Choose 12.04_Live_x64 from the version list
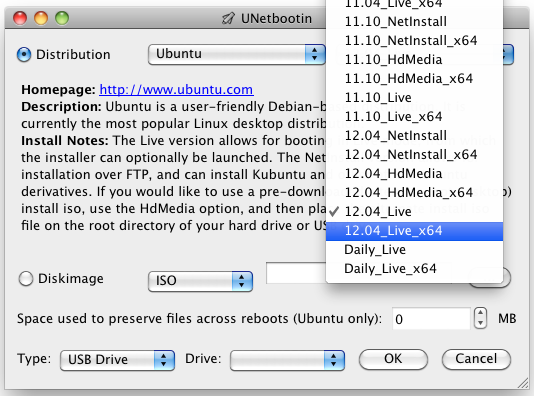The height and width of the screenshot is (396, 534). coord(414,231)
